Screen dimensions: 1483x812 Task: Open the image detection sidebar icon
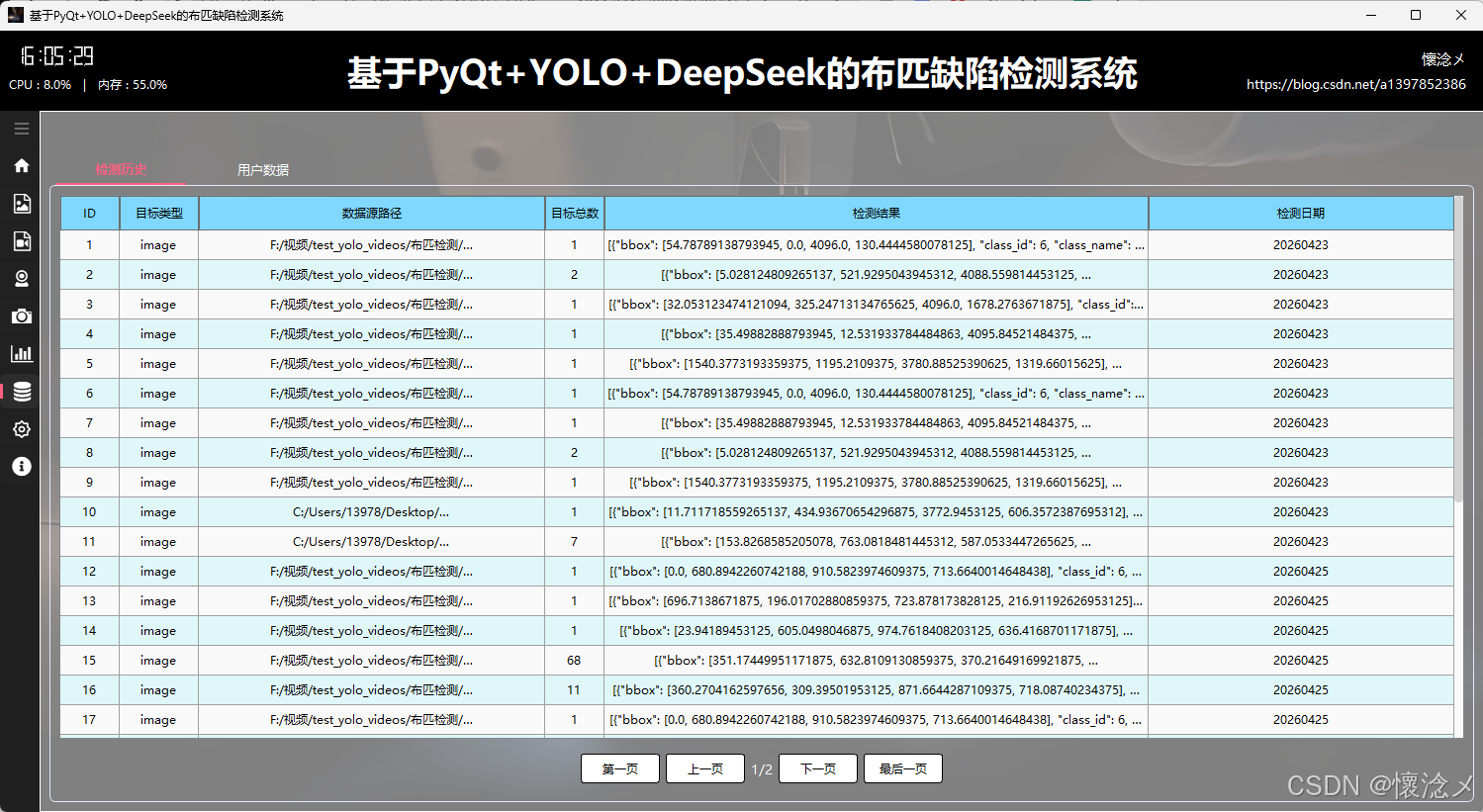click(21, 203)
